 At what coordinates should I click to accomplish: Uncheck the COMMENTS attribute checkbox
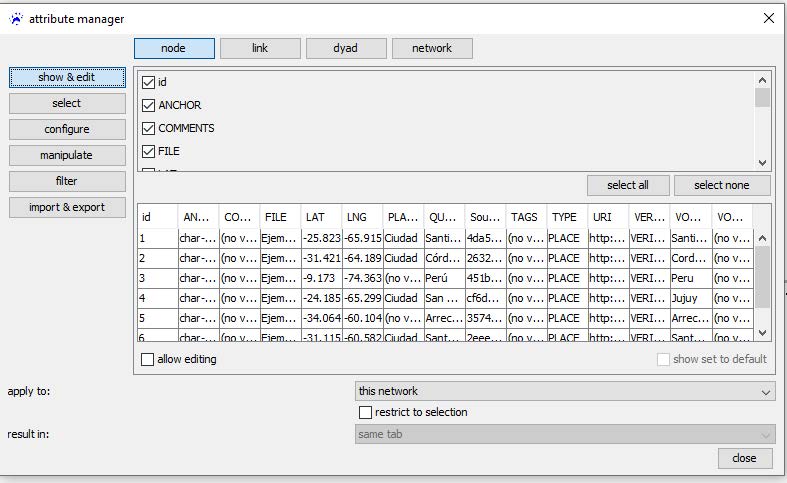149,128
